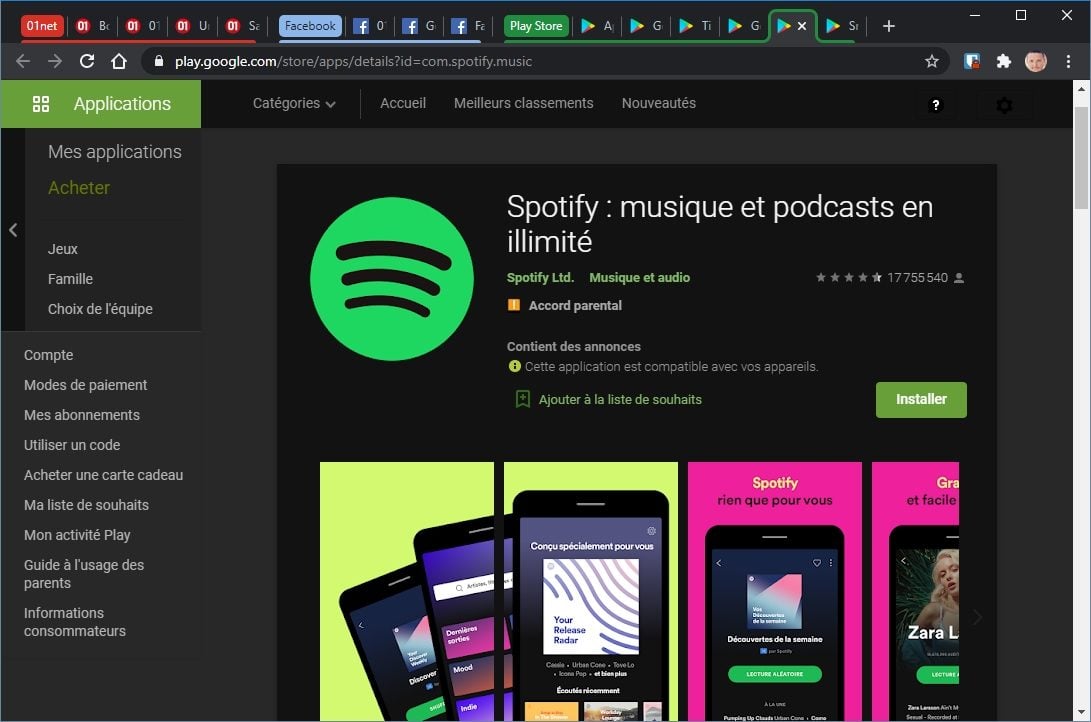This screenshot has width=1091, height=722.
Task: Click the shield extension icon in toolbar
Action: pos(972,61)
